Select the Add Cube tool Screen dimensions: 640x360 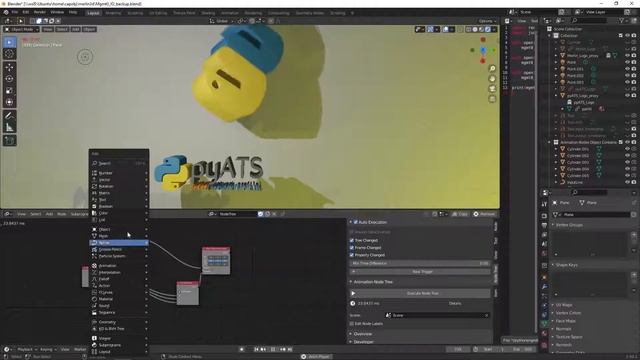(x=10, y=140)
